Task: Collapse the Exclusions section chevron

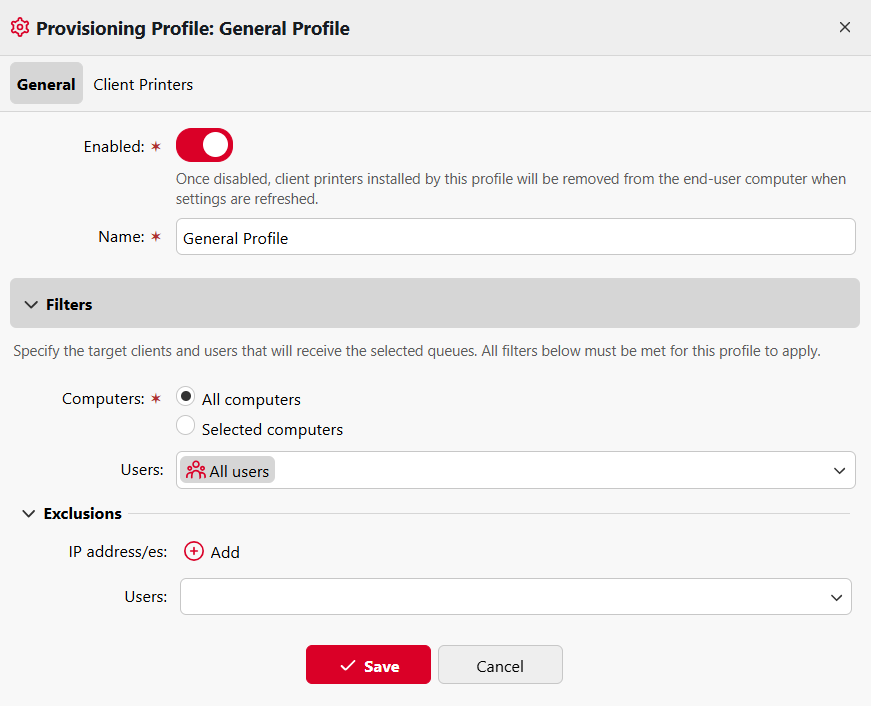Action: 28,514
